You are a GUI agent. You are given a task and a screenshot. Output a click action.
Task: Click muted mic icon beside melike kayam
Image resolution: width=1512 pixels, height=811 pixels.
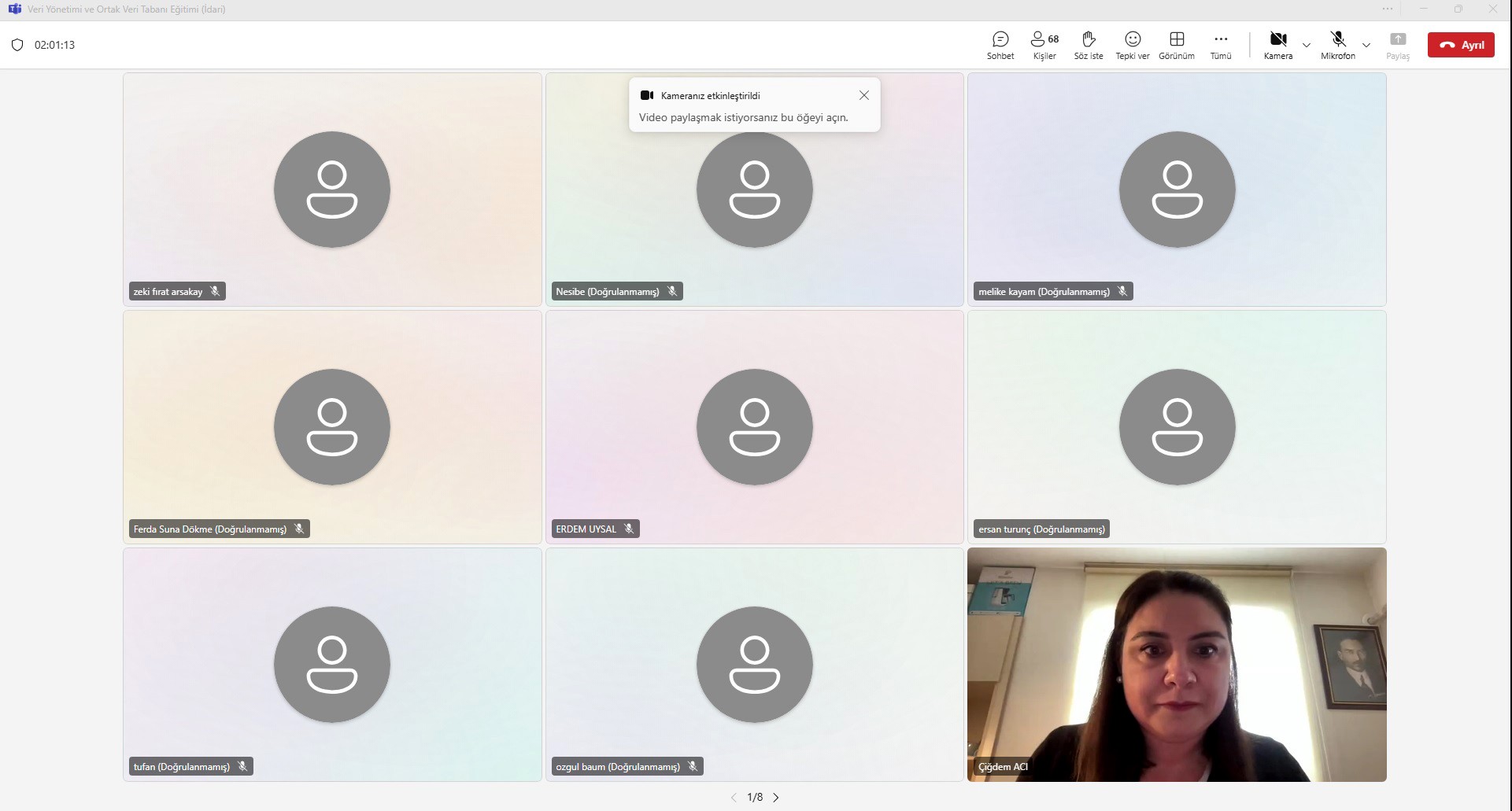[x=1122, y=291]
